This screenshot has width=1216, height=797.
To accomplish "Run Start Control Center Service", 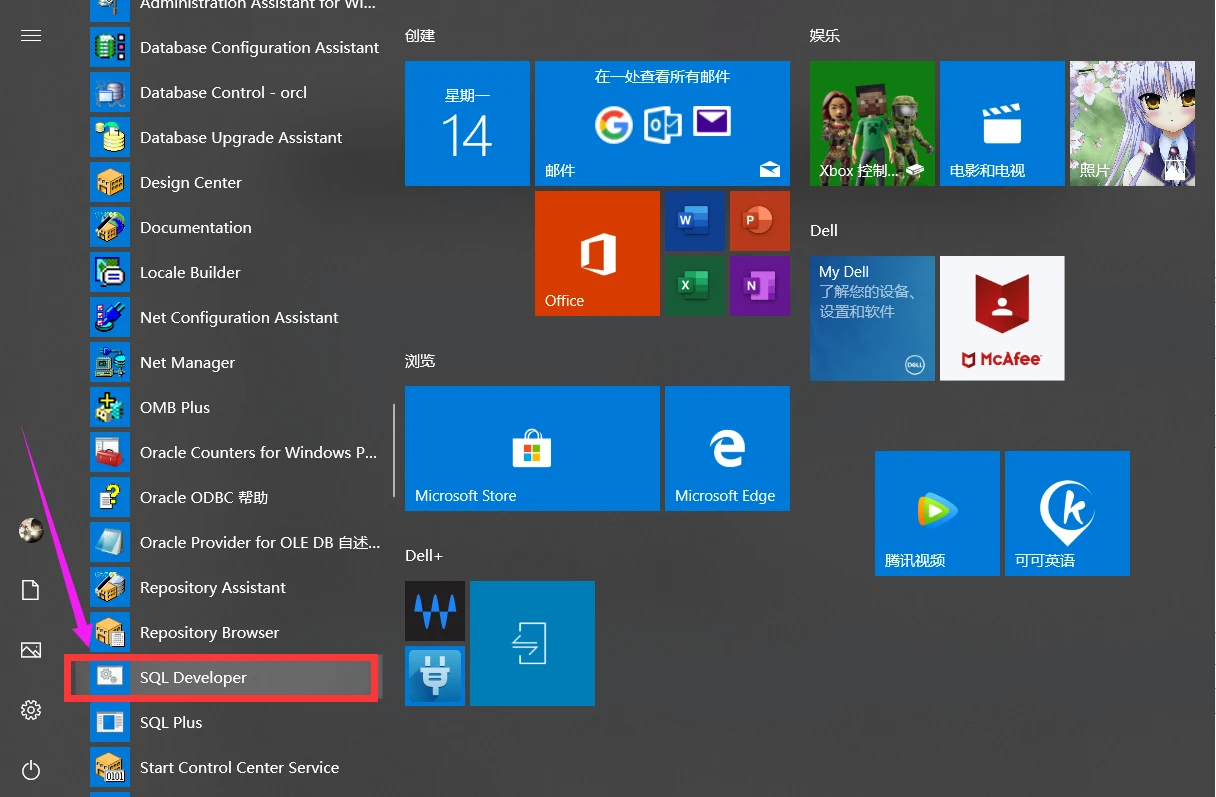I will click(236, 767).
